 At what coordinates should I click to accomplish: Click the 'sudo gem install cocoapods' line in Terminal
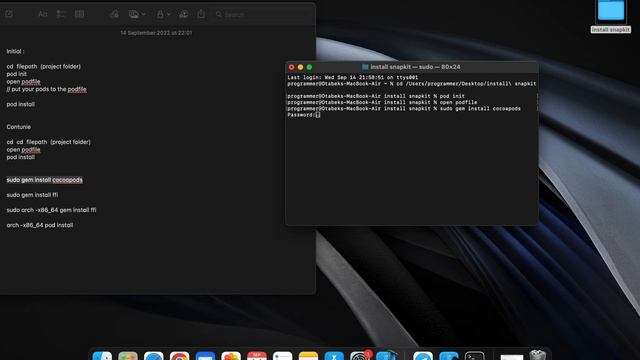(x=404, y=109)
